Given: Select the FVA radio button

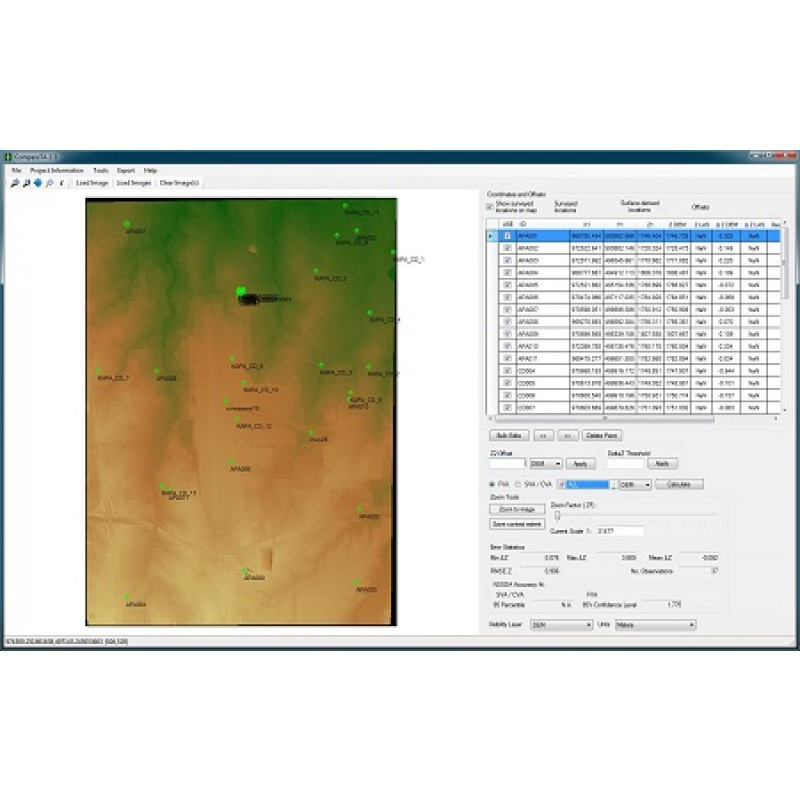Looking at the screenshot, I should (492, 484).
